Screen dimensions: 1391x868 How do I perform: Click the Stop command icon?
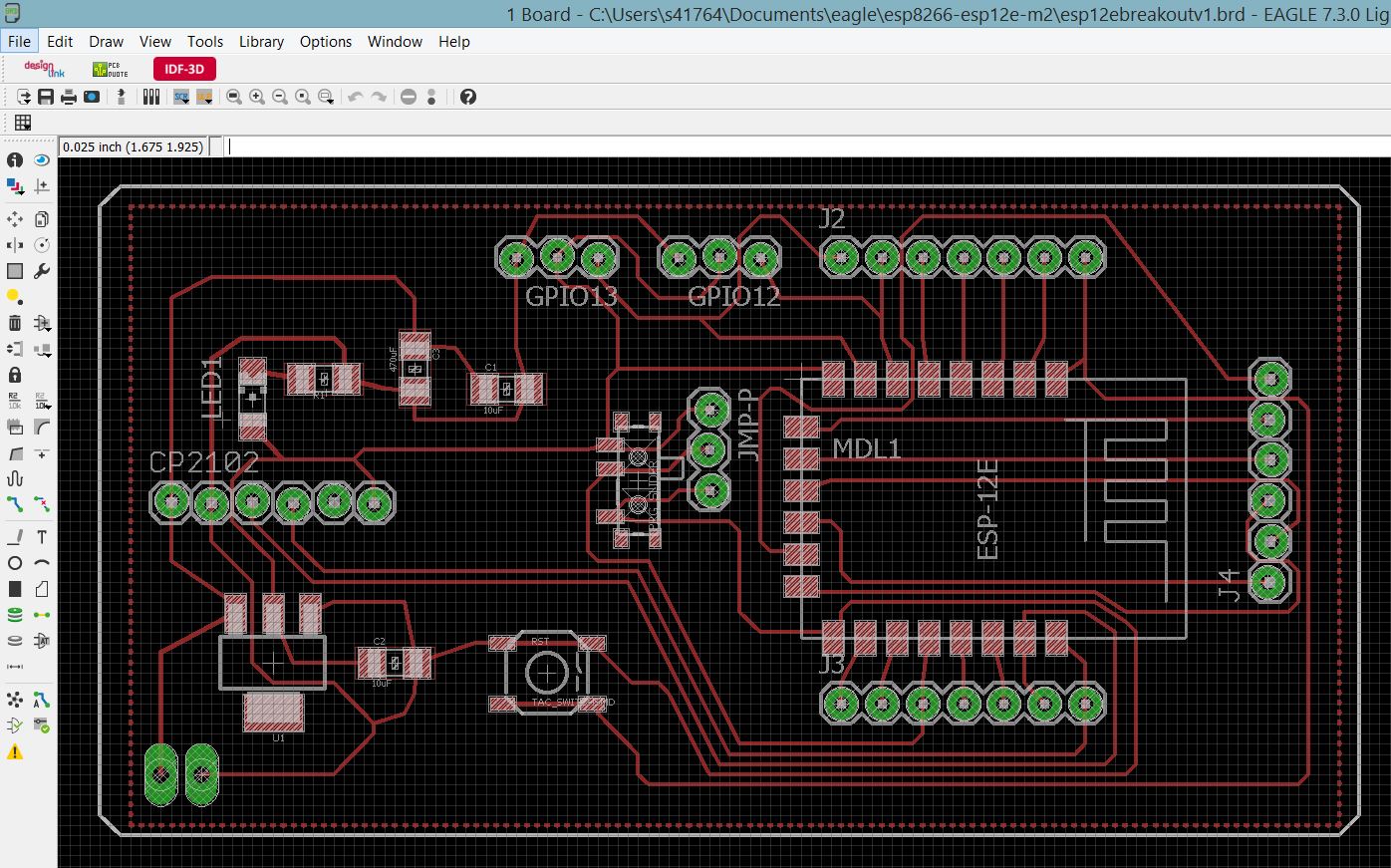tap(409, 97)
